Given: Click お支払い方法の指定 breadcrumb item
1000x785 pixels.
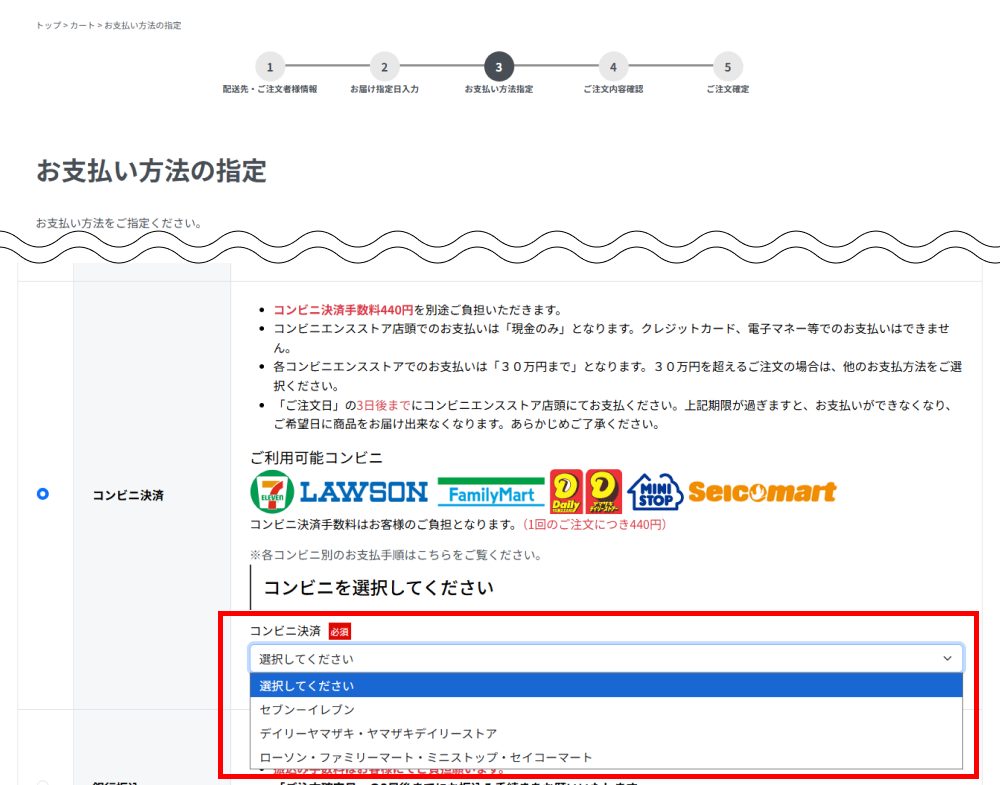Looking at the screenshot, I should pos(143,26).
